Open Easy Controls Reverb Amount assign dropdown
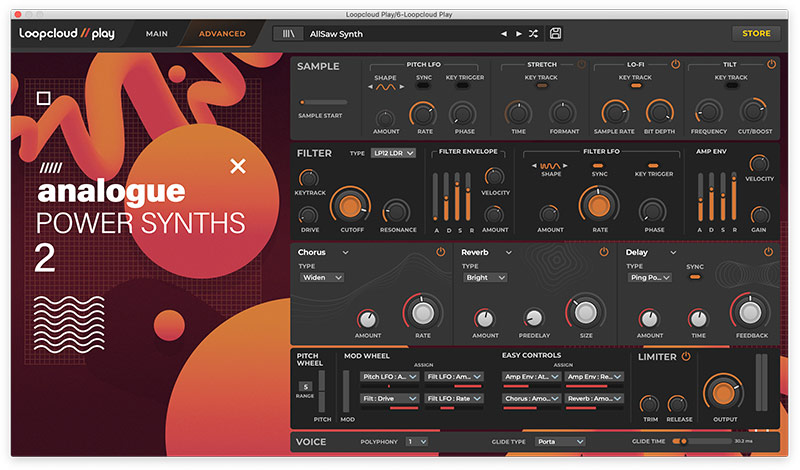Image resolution: width=800 pixels, height=470 pixels. click(594, 399)
